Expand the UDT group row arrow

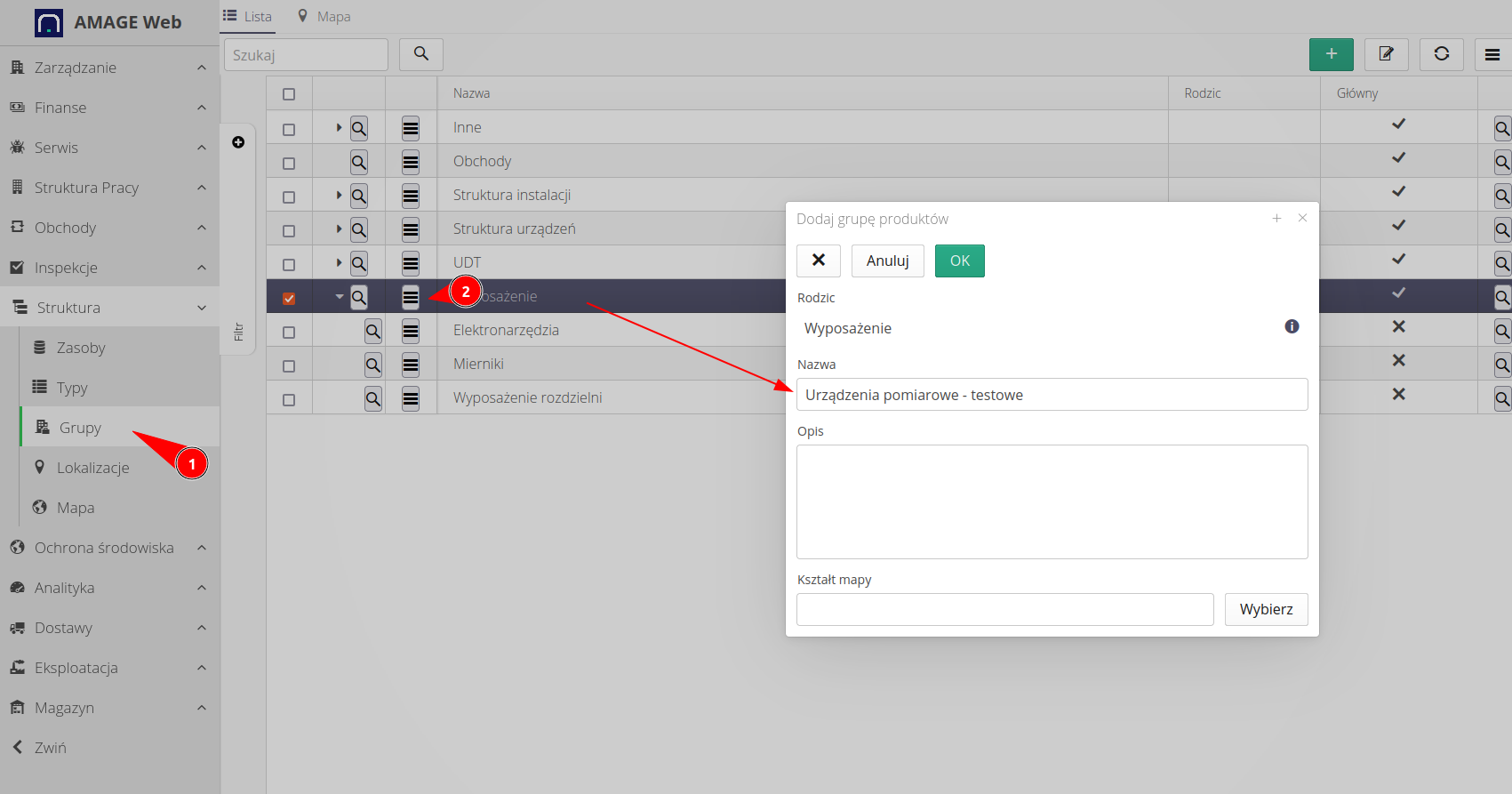[x=339, y=262]
